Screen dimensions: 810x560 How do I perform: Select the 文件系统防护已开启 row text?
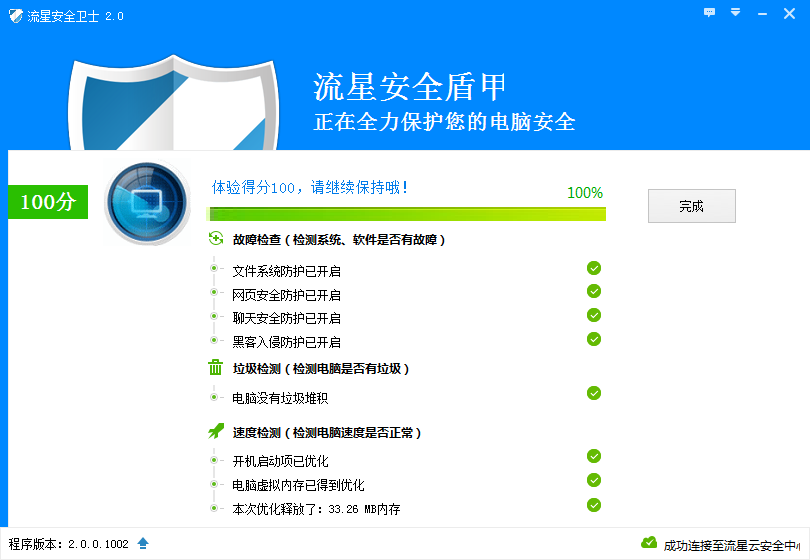click(287, 271)
